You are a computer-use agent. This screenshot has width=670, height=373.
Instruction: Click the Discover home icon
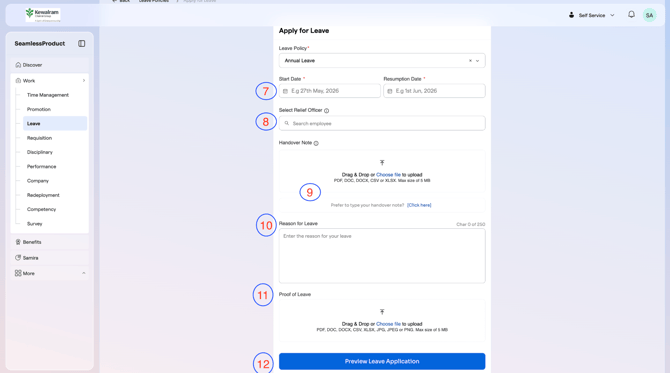18,65
